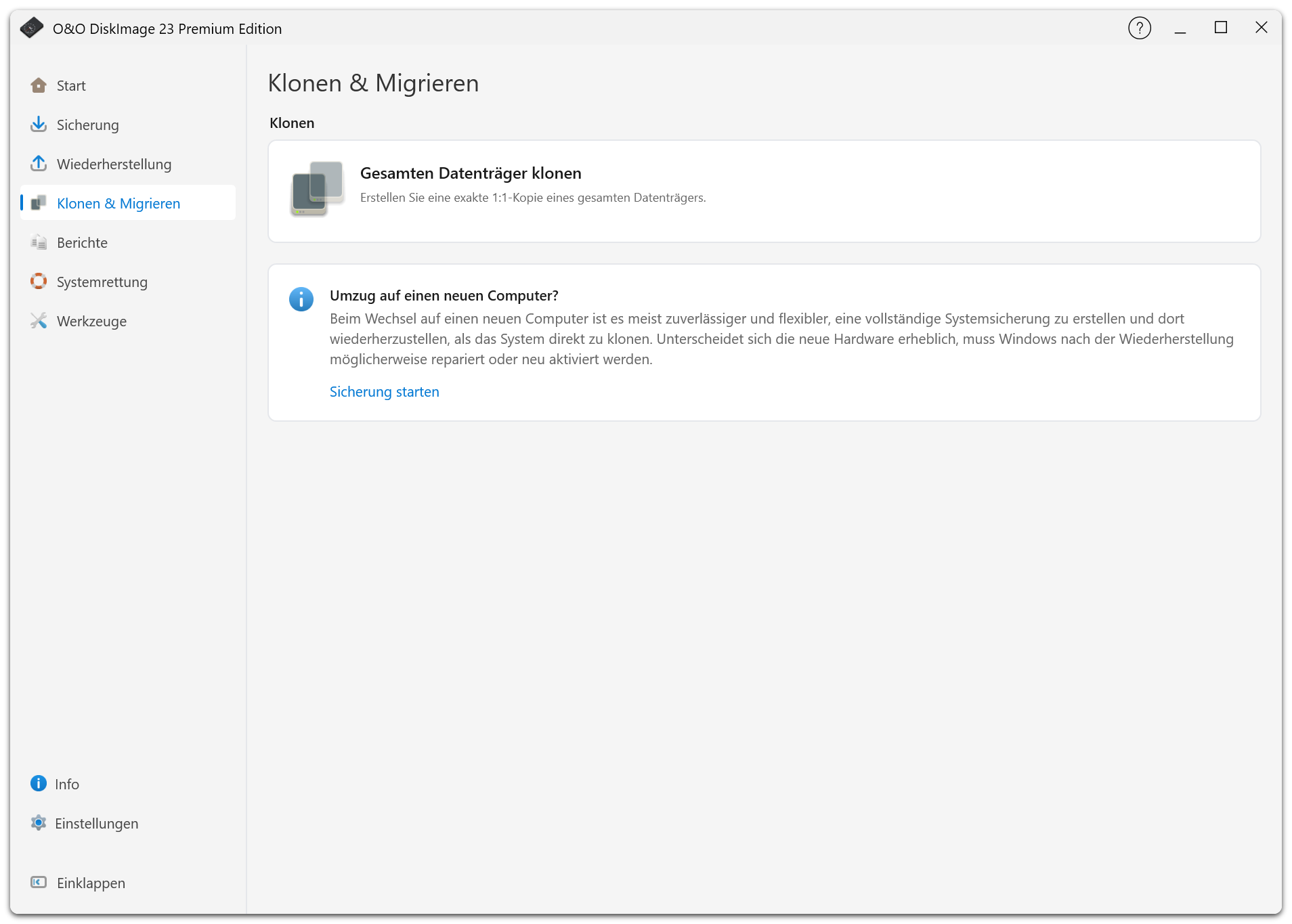Image resolution: width=1292 pixels, height=924 pixels.
Task: Click the Umzug auf einen neuen Computer? heading
Action: click(x=444, y=296)
